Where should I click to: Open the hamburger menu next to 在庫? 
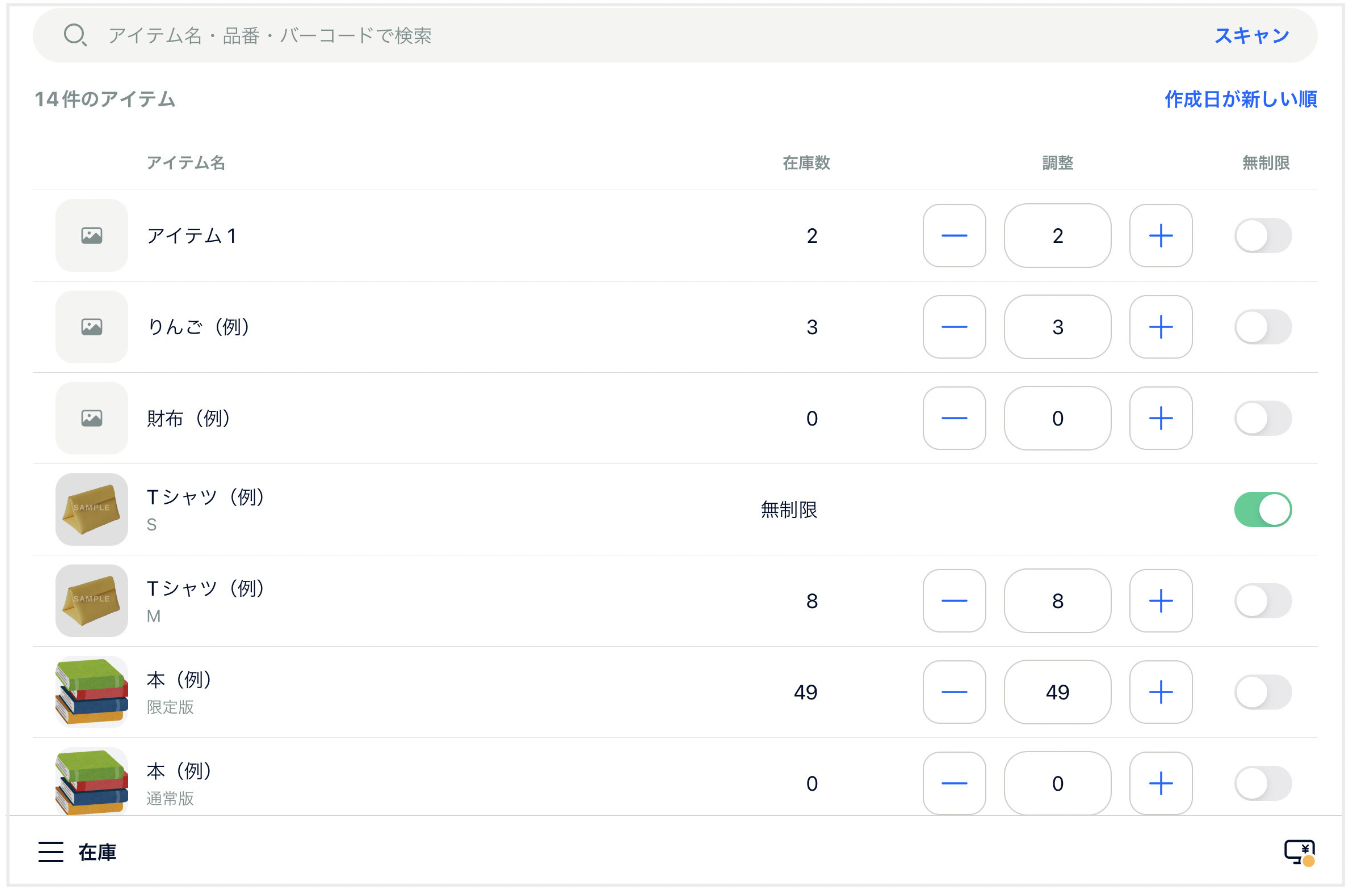click(51, 852)
